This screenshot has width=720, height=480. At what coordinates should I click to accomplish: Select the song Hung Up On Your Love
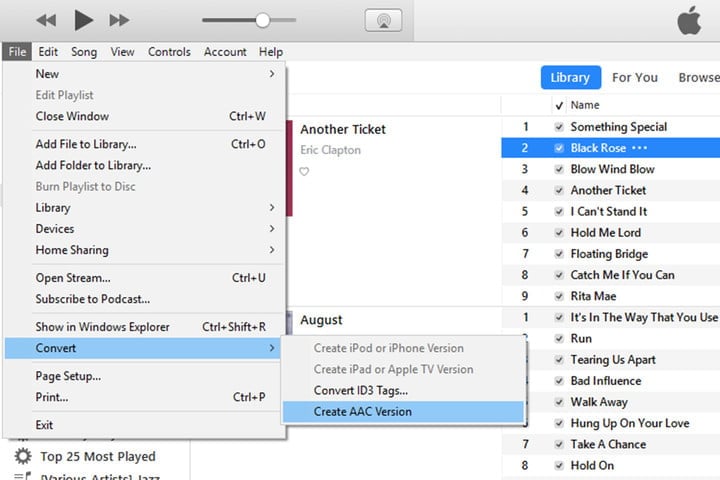pos(630,423)
